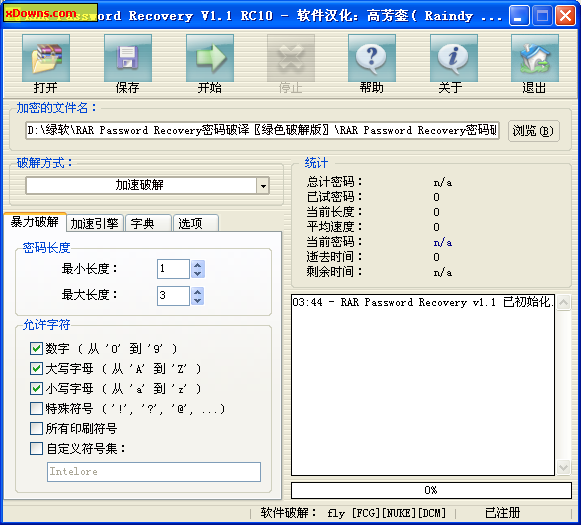The height and width of the screenshot is (525, 581).
Task: Click the encrypted file path field
Action: [x=262, y=130]
